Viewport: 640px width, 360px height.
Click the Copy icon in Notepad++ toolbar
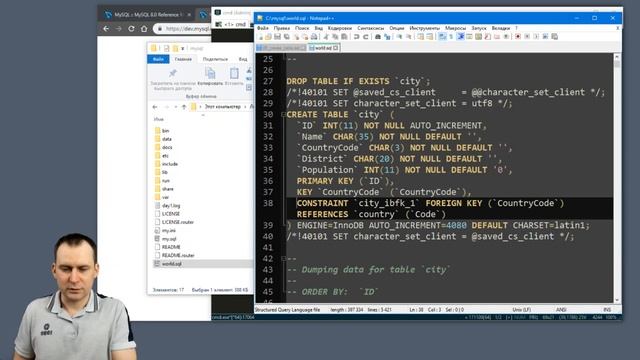pos(335,37)
